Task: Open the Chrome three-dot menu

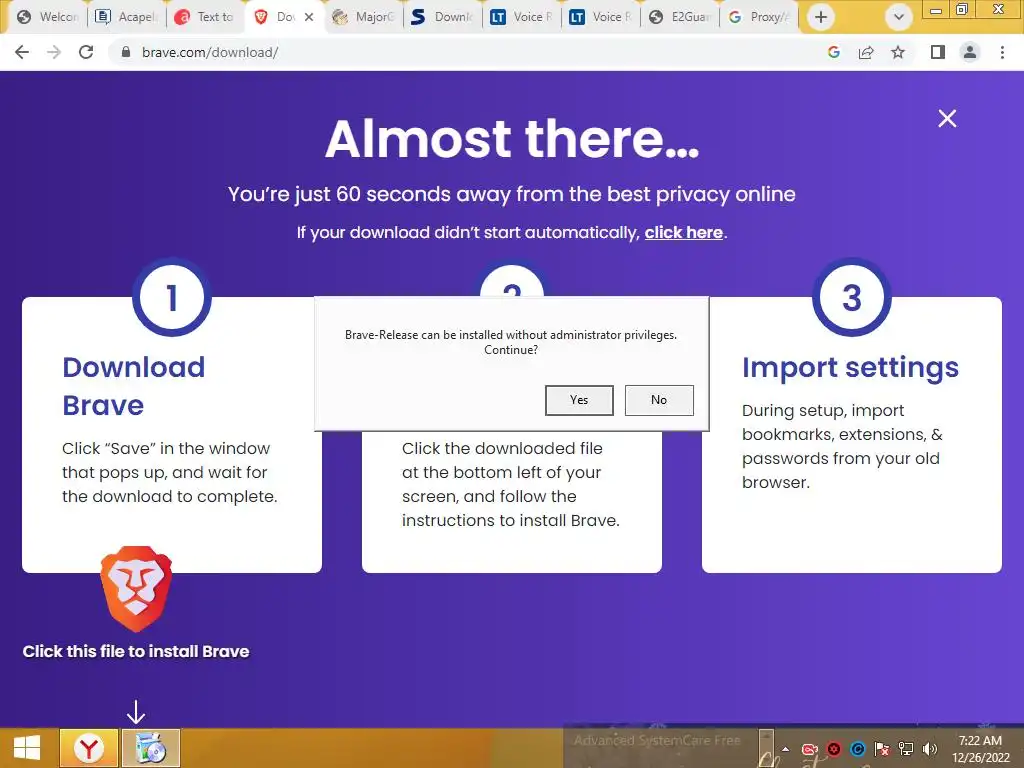Action: coord(1002,52)
